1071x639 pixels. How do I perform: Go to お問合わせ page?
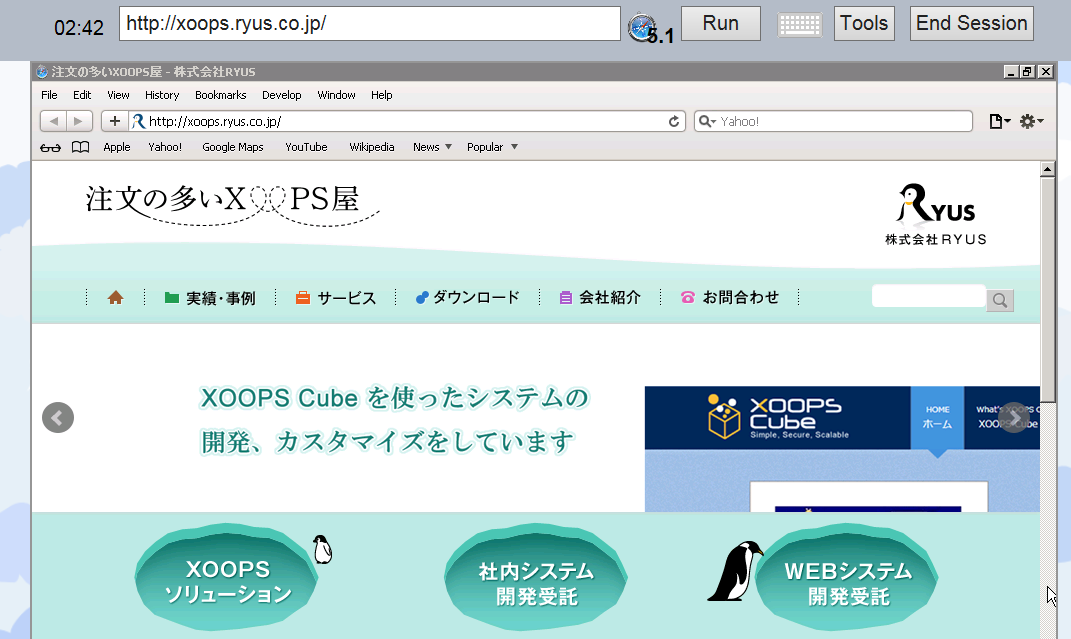(x=729, y=298)
